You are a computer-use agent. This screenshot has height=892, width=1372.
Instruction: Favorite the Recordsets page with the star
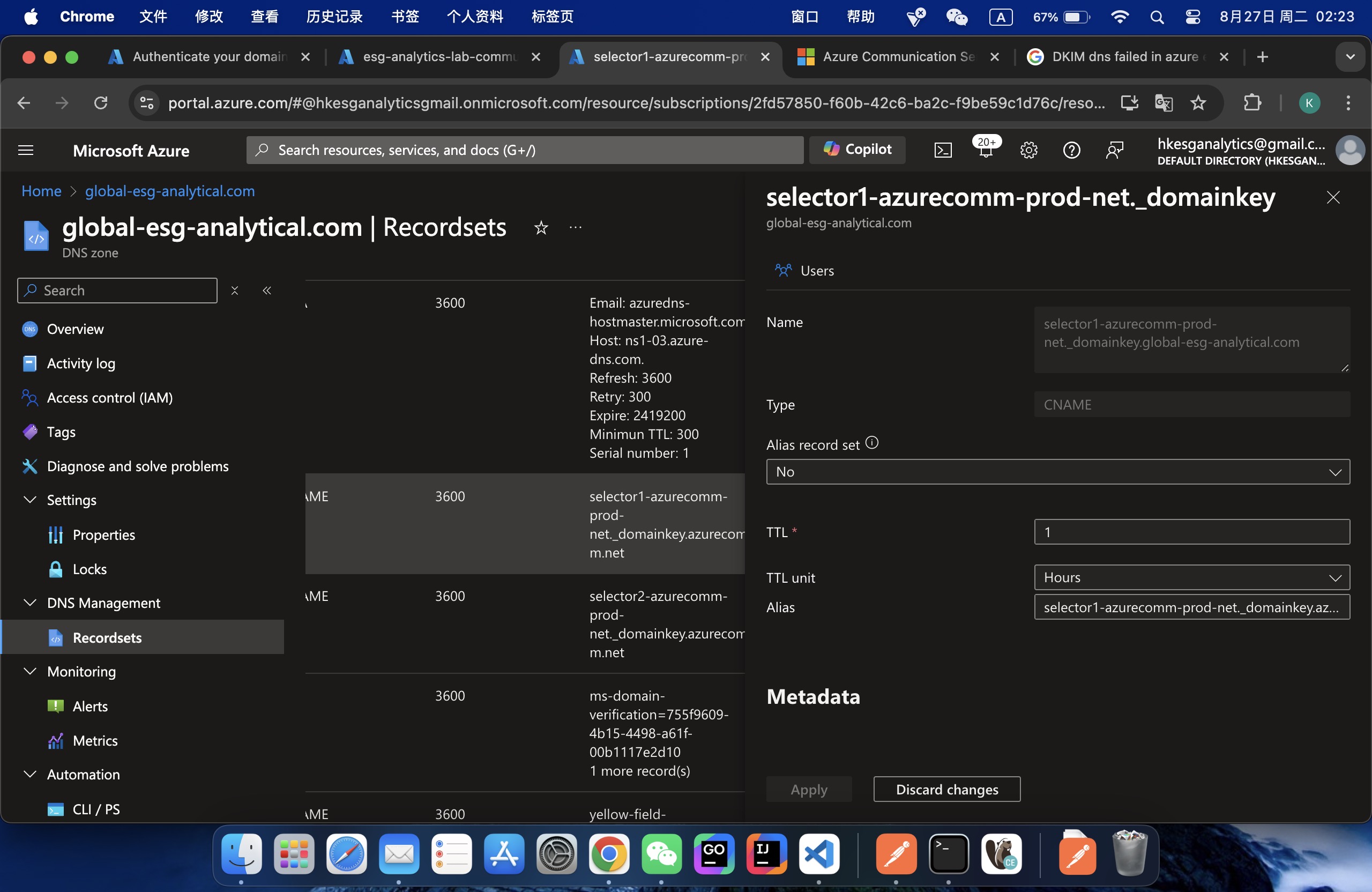[x=541, y=228]
